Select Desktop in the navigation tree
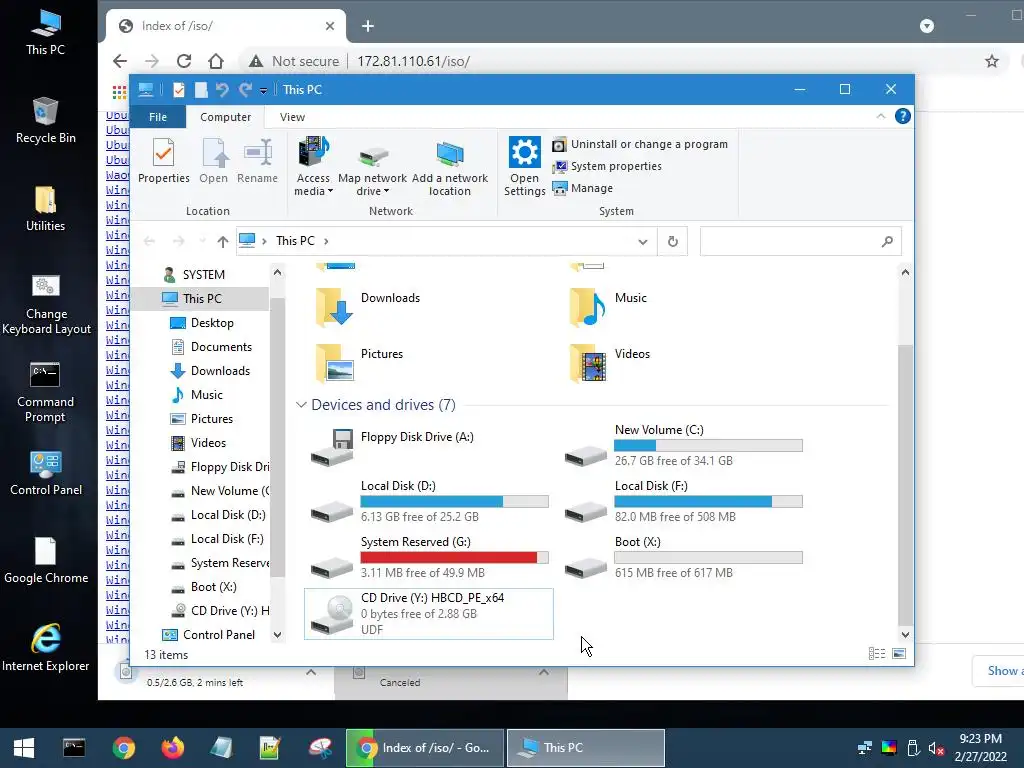This screenshot has width=1024, height=768. [212, 323]
